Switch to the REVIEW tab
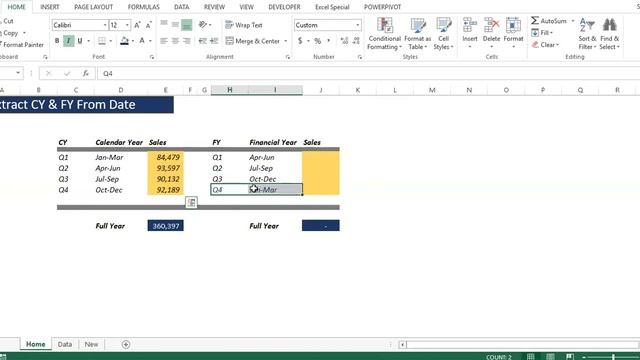Viewport: 640px width, 360px height. 214,7
